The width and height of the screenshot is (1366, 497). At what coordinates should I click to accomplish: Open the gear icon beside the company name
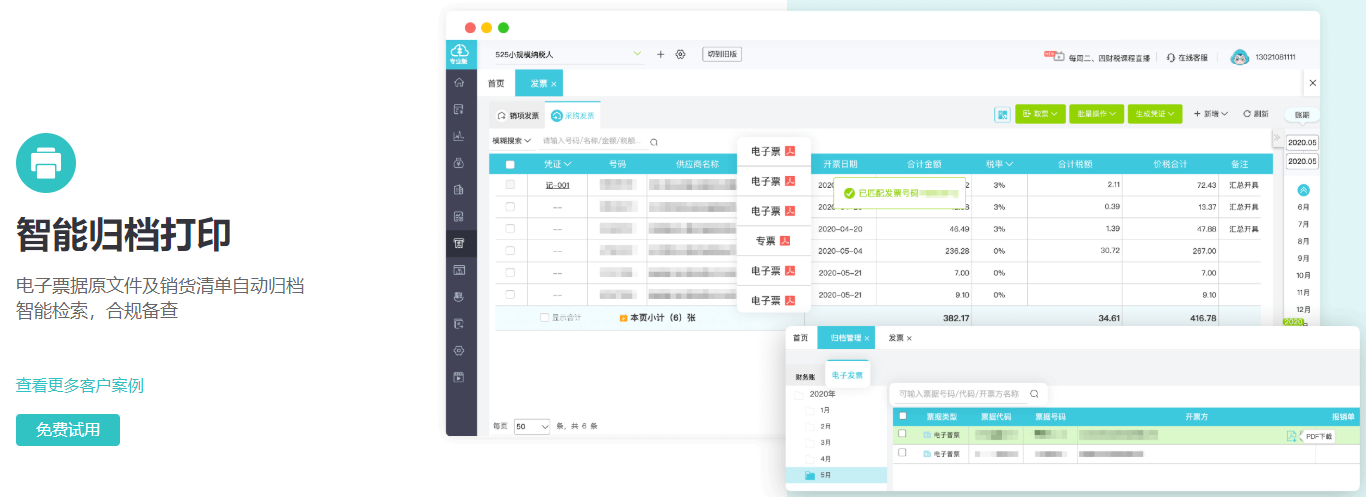[680, 54]
